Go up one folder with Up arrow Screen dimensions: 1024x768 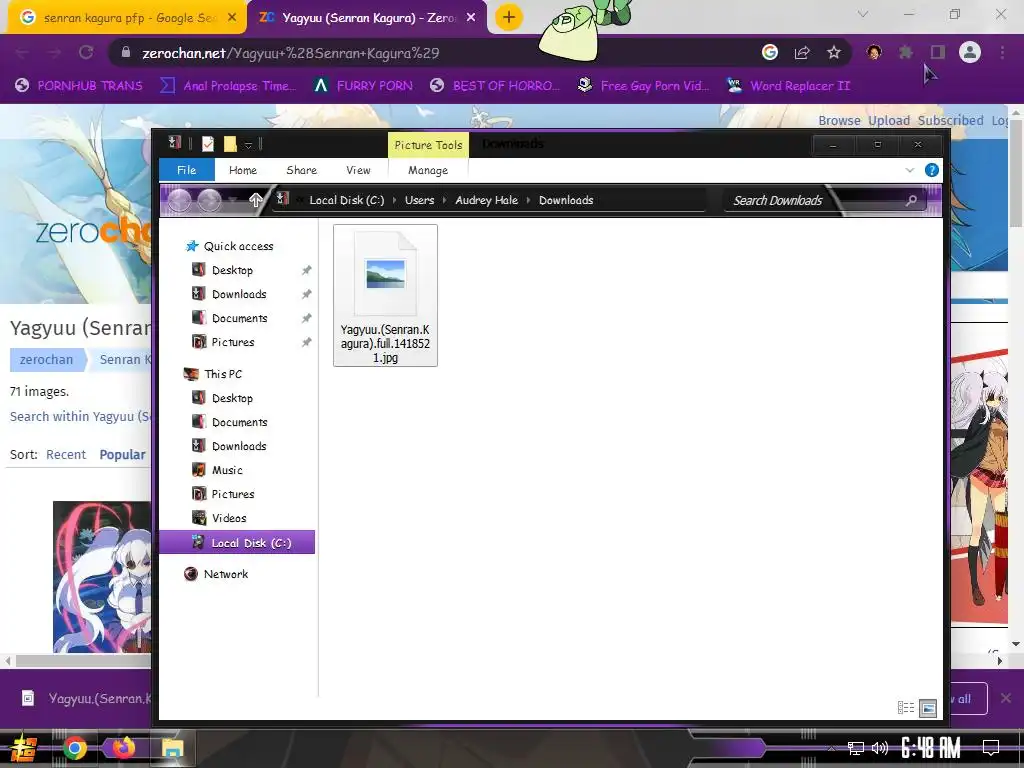coord(255,200)
